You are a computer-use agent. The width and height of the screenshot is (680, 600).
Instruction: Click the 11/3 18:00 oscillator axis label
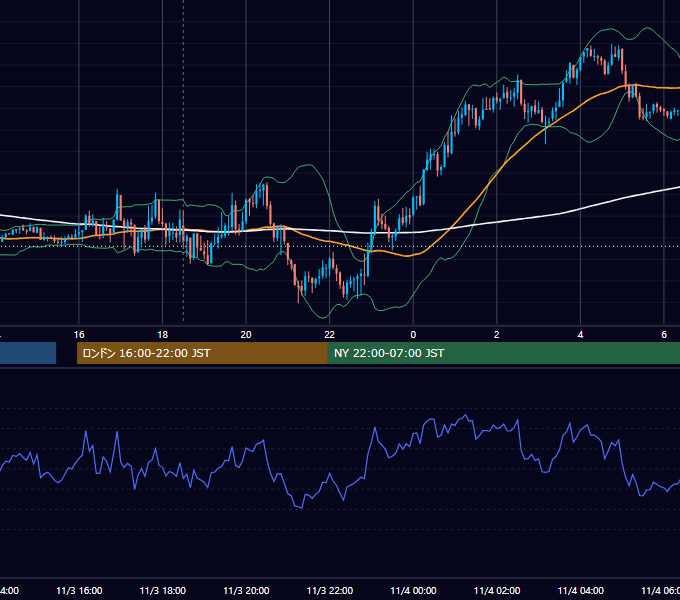(x=163, y=590)
